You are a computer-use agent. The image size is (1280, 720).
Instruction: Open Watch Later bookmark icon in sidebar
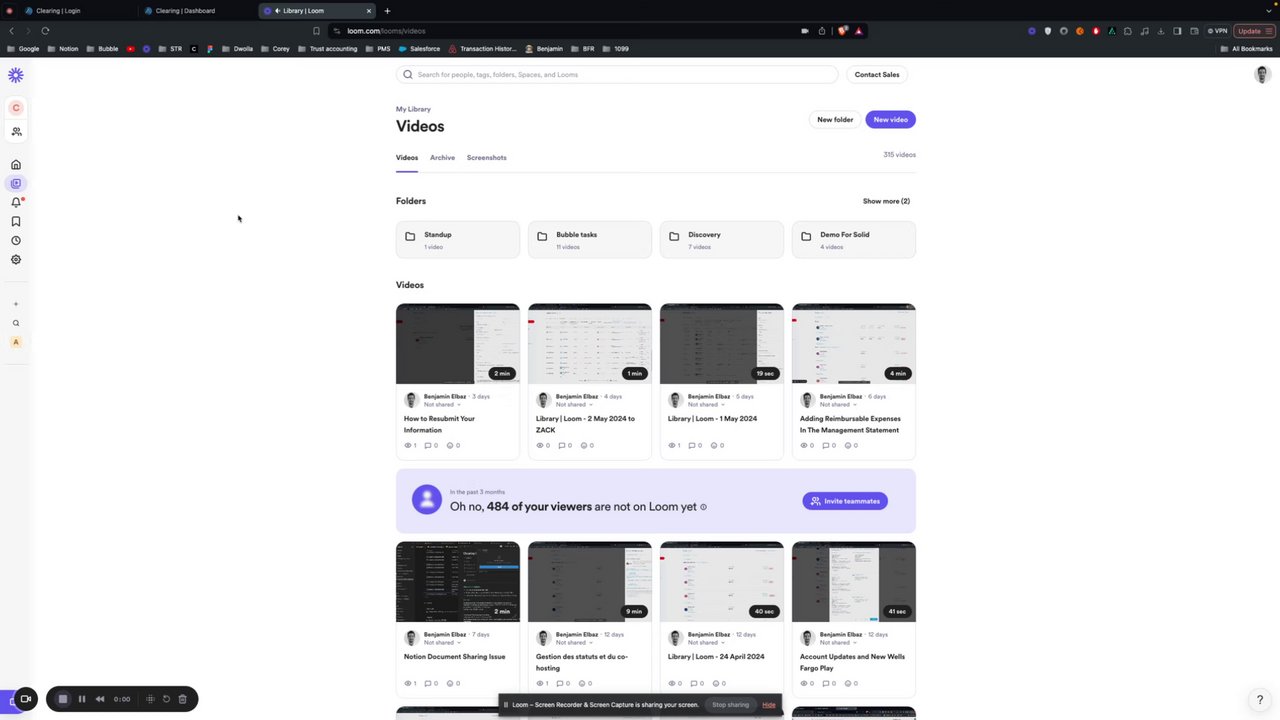[x=16, y=222]
